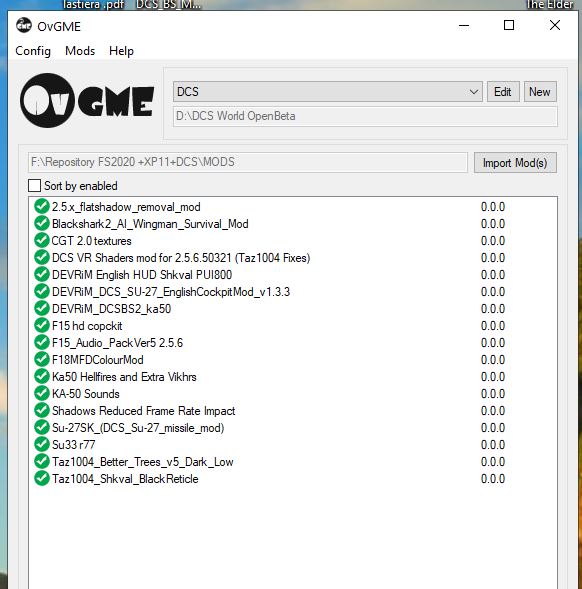Click green check icon for CGT 2.0 textures
This screenshot has width=582, height=589.
click(42, 240)
